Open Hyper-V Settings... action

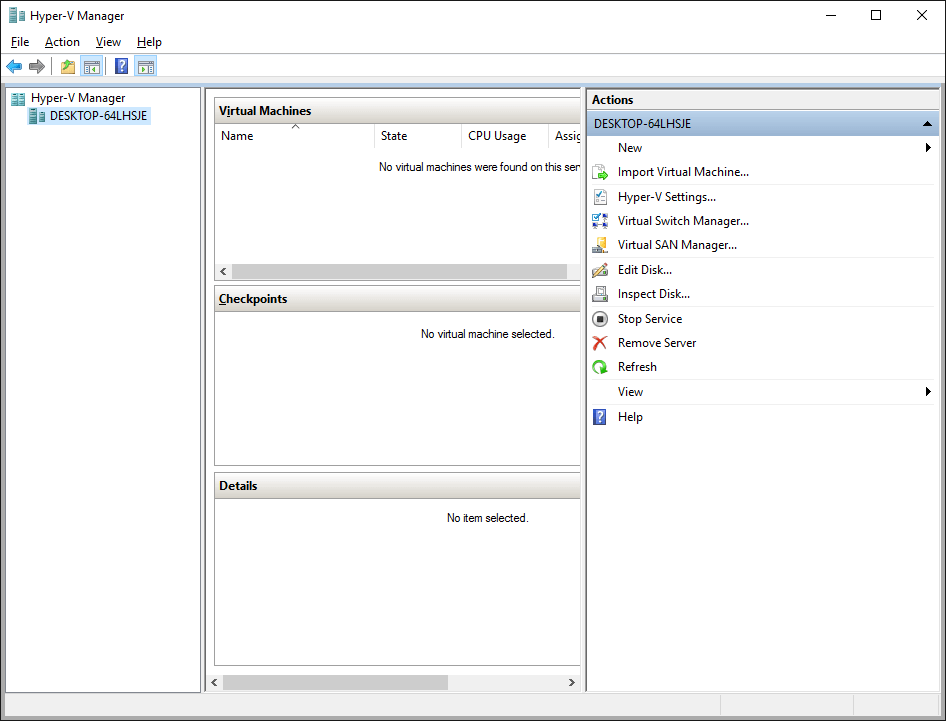click(667, 197)
